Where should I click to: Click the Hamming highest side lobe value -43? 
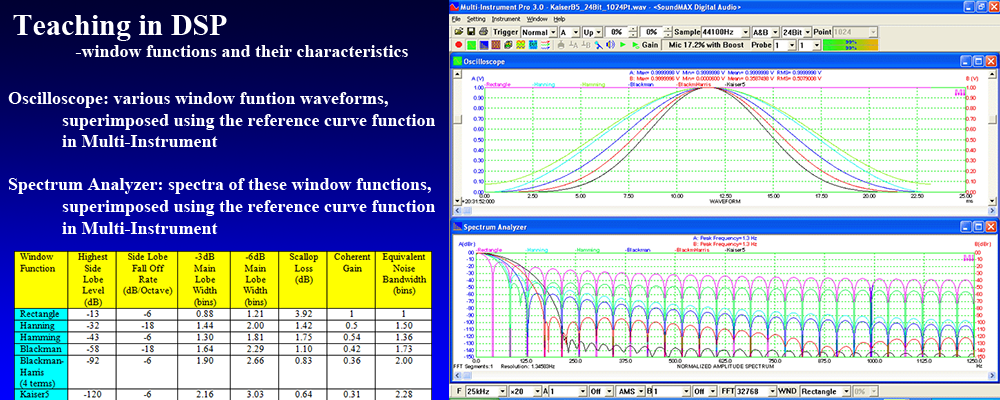click(x=90, y=335)
